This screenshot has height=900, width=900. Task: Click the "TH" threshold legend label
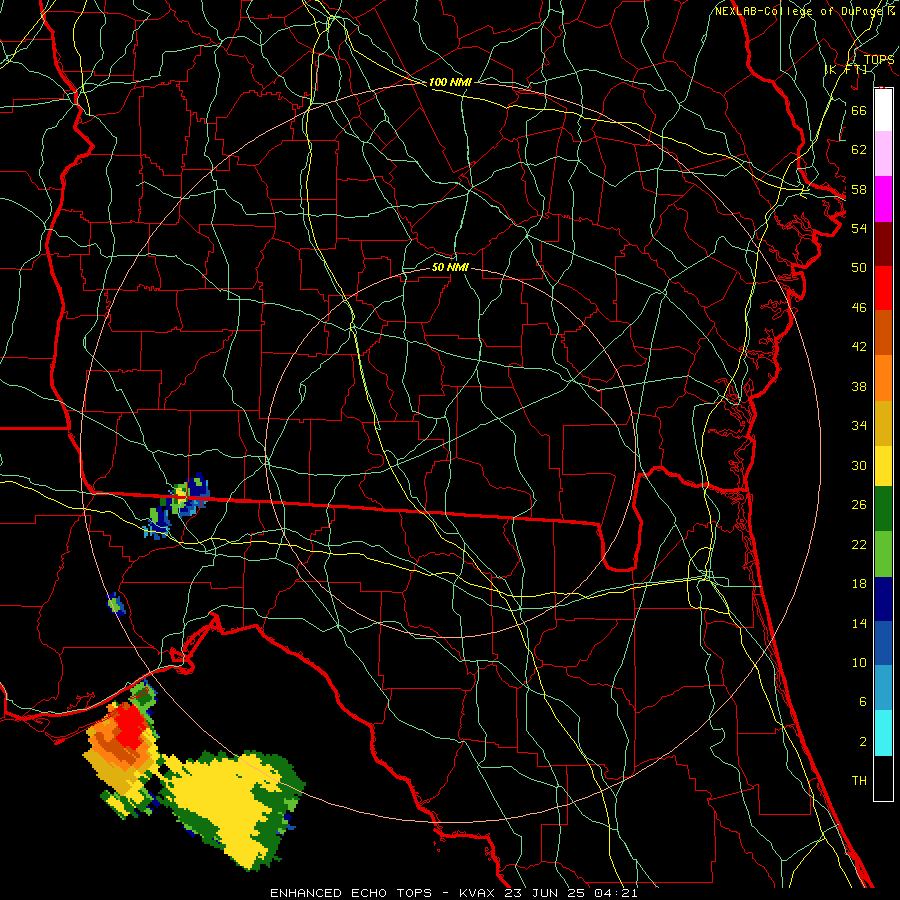[x=859, y=781]
